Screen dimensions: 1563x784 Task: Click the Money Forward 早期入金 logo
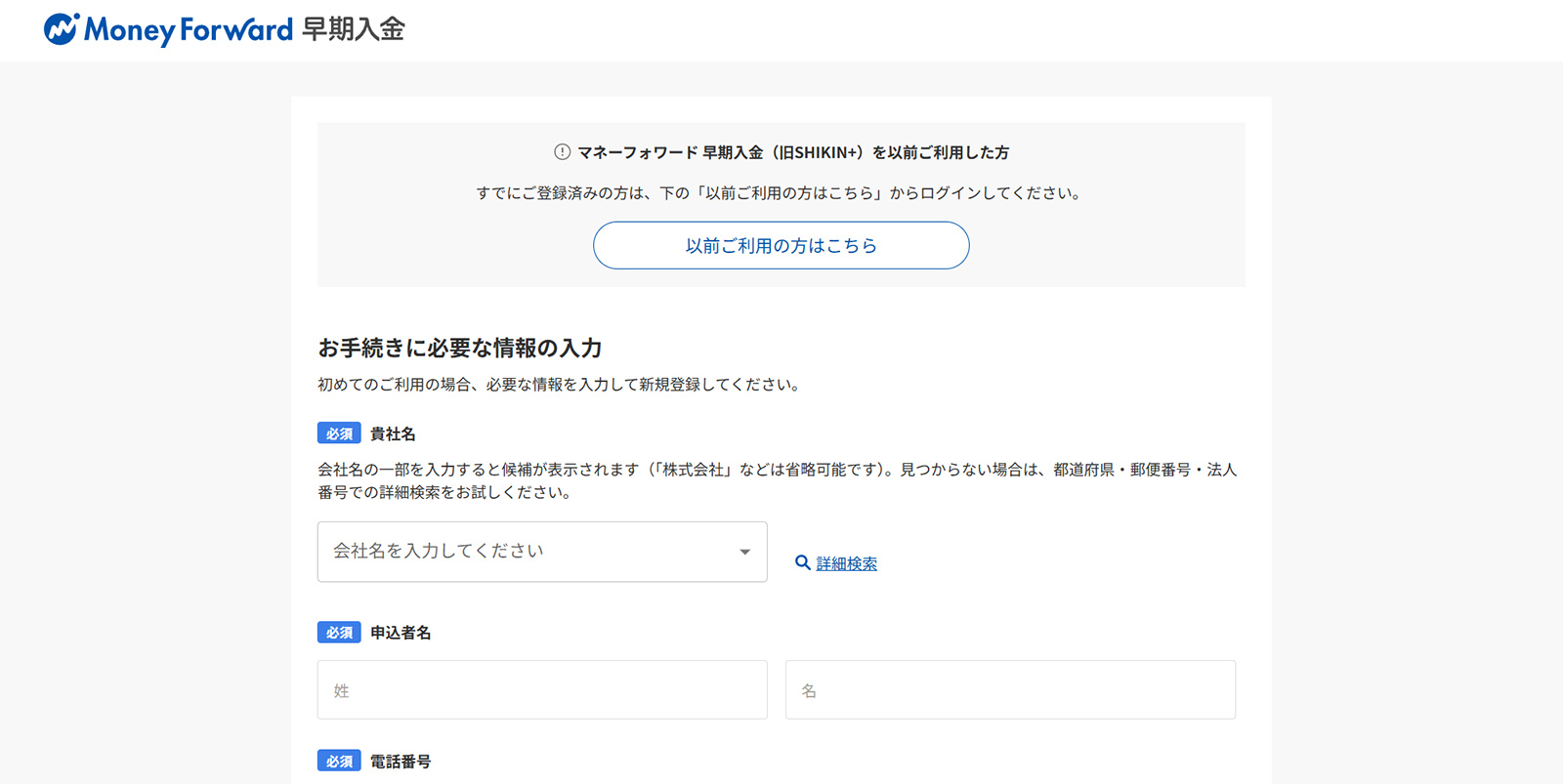(x=224, y=29)
